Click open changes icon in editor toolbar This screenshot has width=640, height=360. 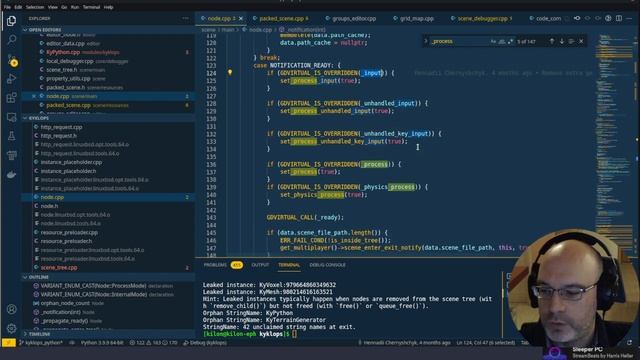coord(577,18)
